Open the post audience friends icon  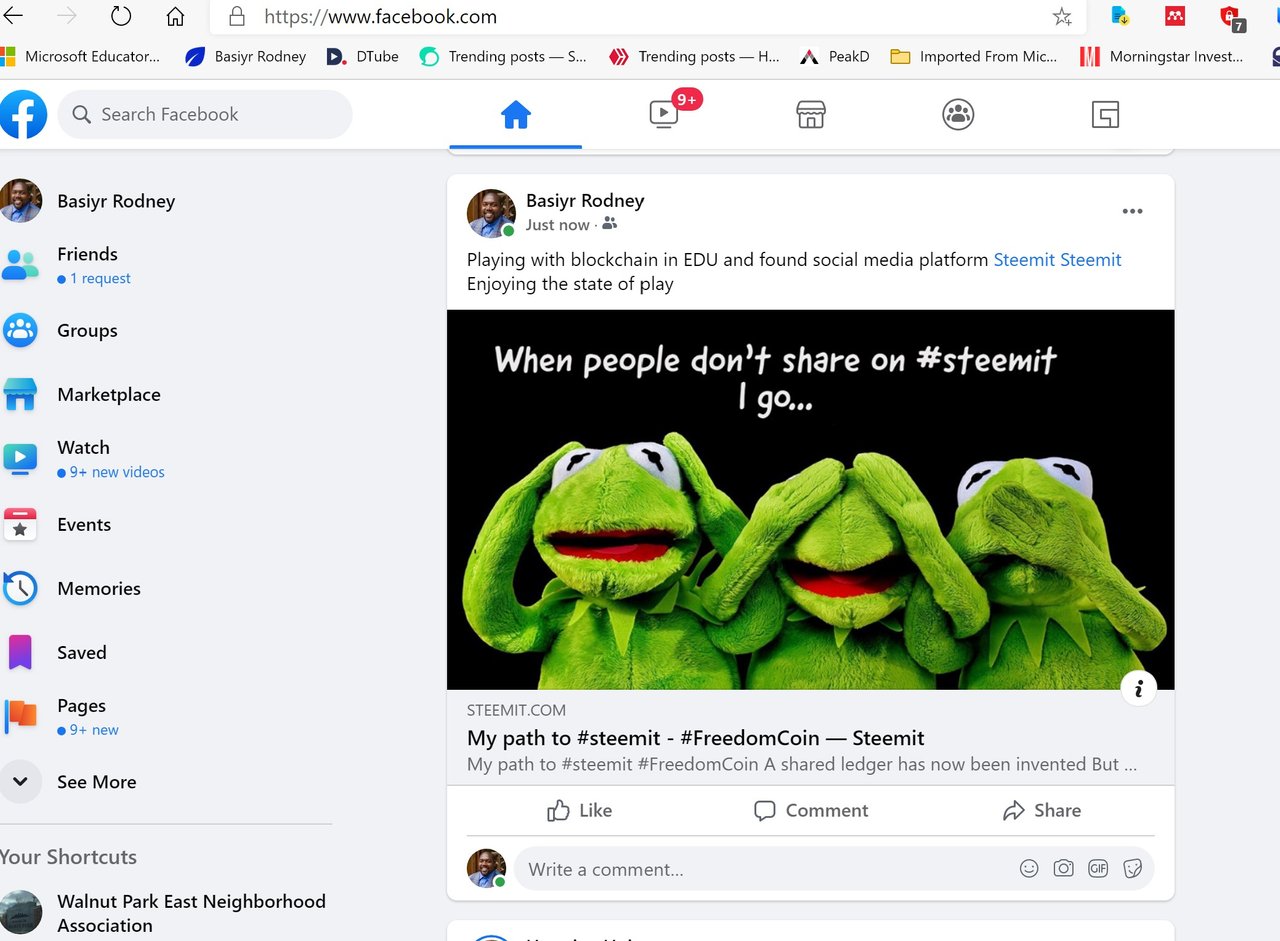pyautogui.click(x=610, y=225)
